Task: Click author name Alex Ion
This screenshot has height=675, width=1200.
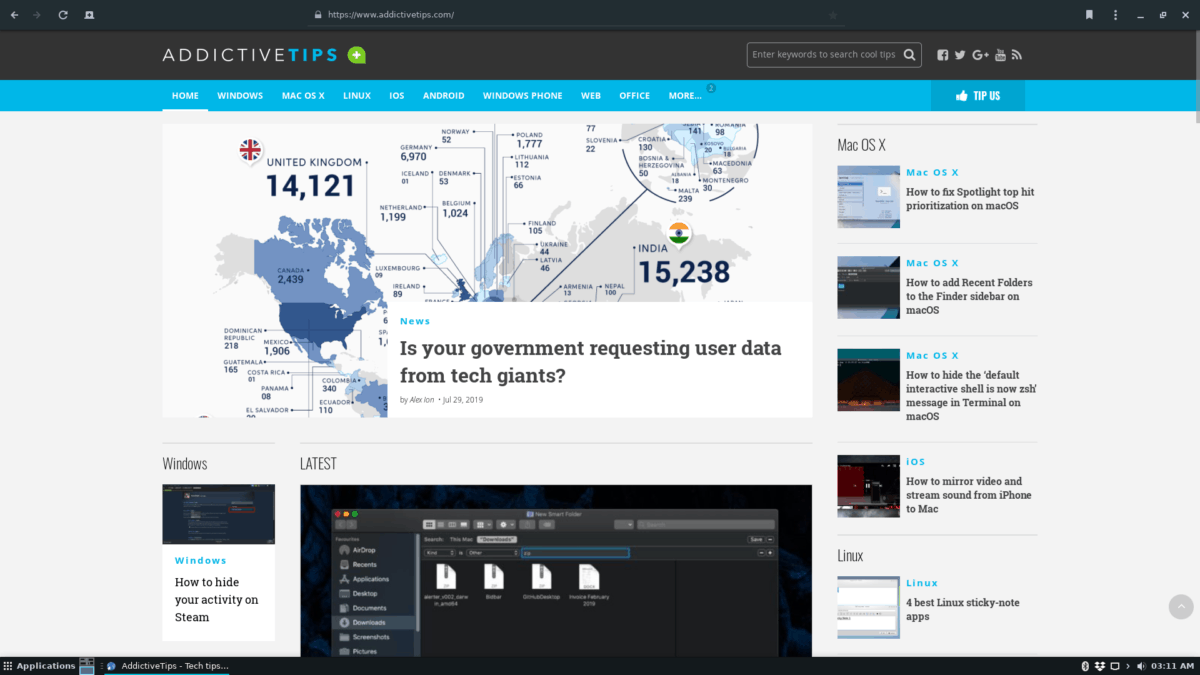Action: click(x=422, y=400)
